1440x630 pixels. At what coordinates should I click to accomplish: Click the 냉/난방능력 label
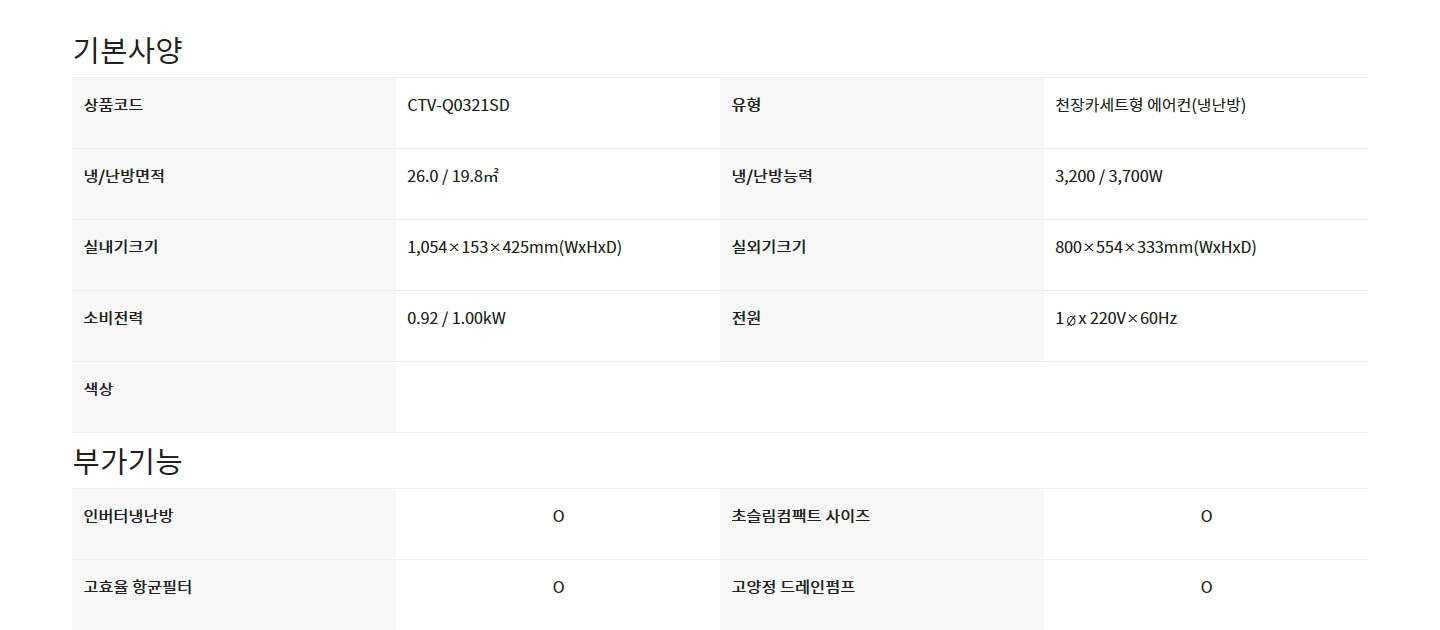[x=772, y=176]
